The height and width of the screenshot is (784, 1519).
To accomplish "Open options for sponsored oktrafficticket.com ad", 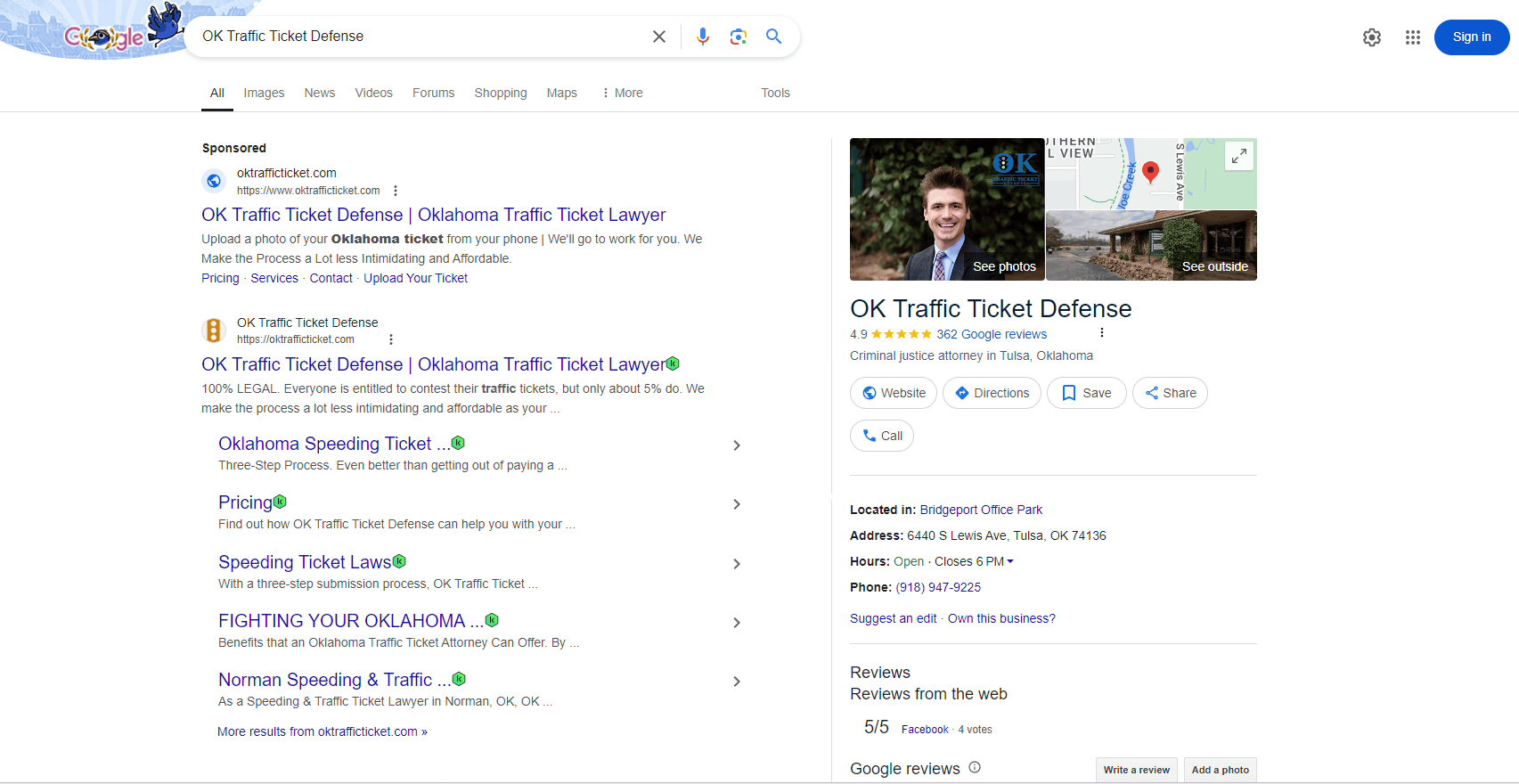I will 396,191.
